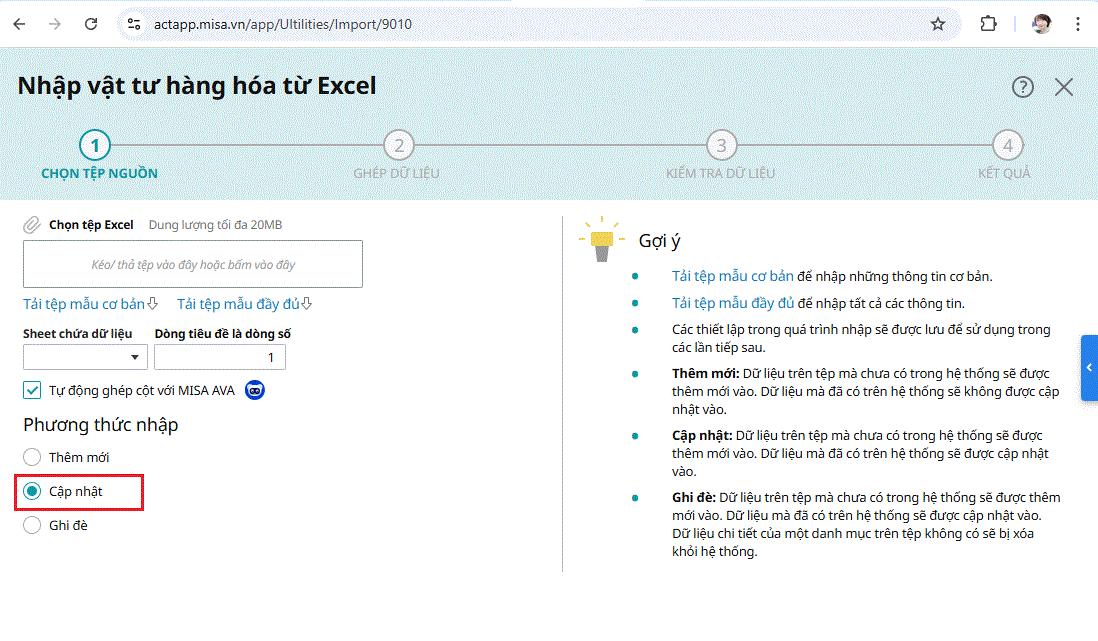This screenshot has height=641, width=1098.
Task: Go back with browser back arrow
Action: point(19,24)
